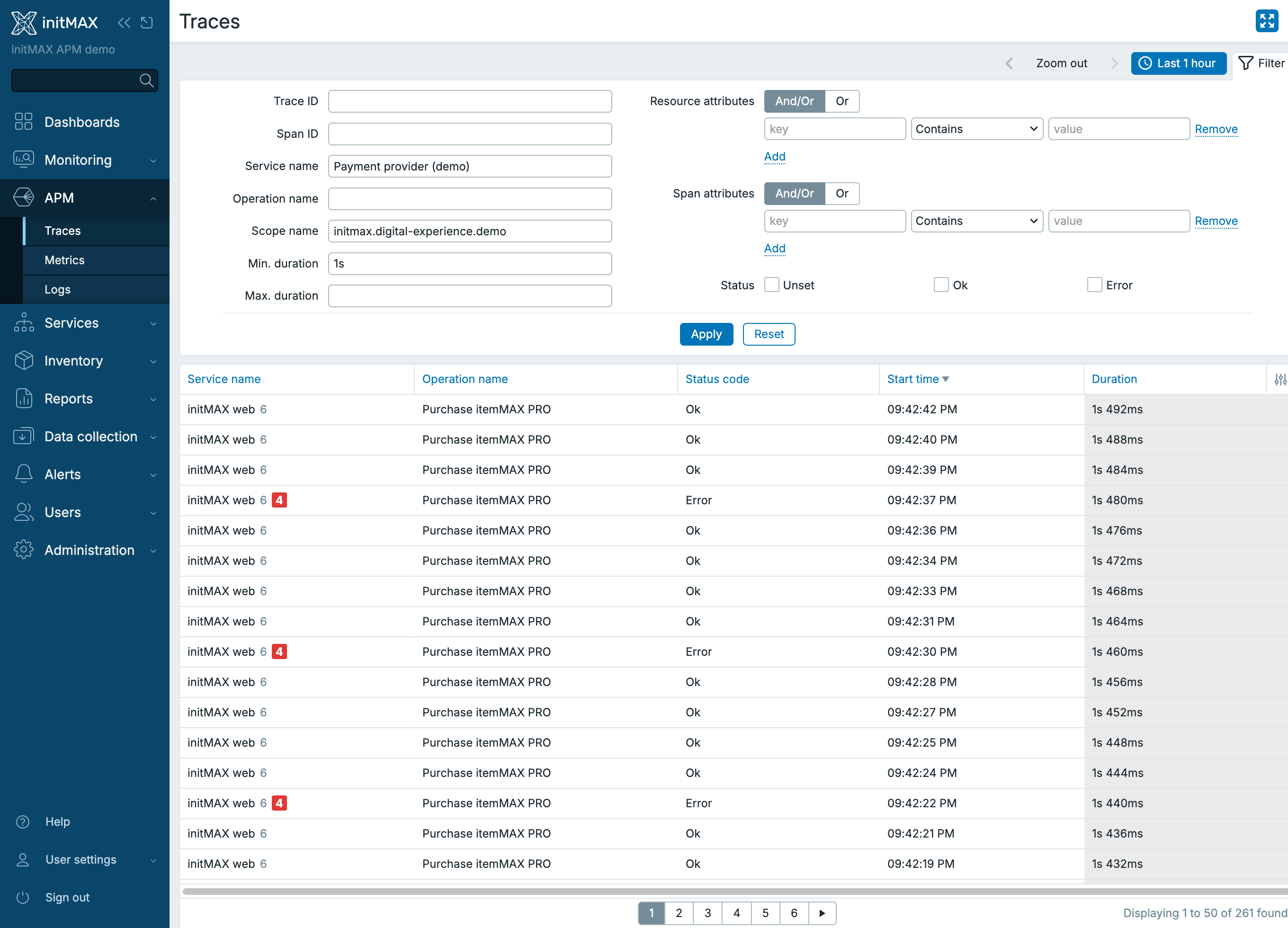Image resolution: width=1288 pixels, height=928 pixels.
Task: Add a Span attributes row
Action: click(x=775, y=248)
